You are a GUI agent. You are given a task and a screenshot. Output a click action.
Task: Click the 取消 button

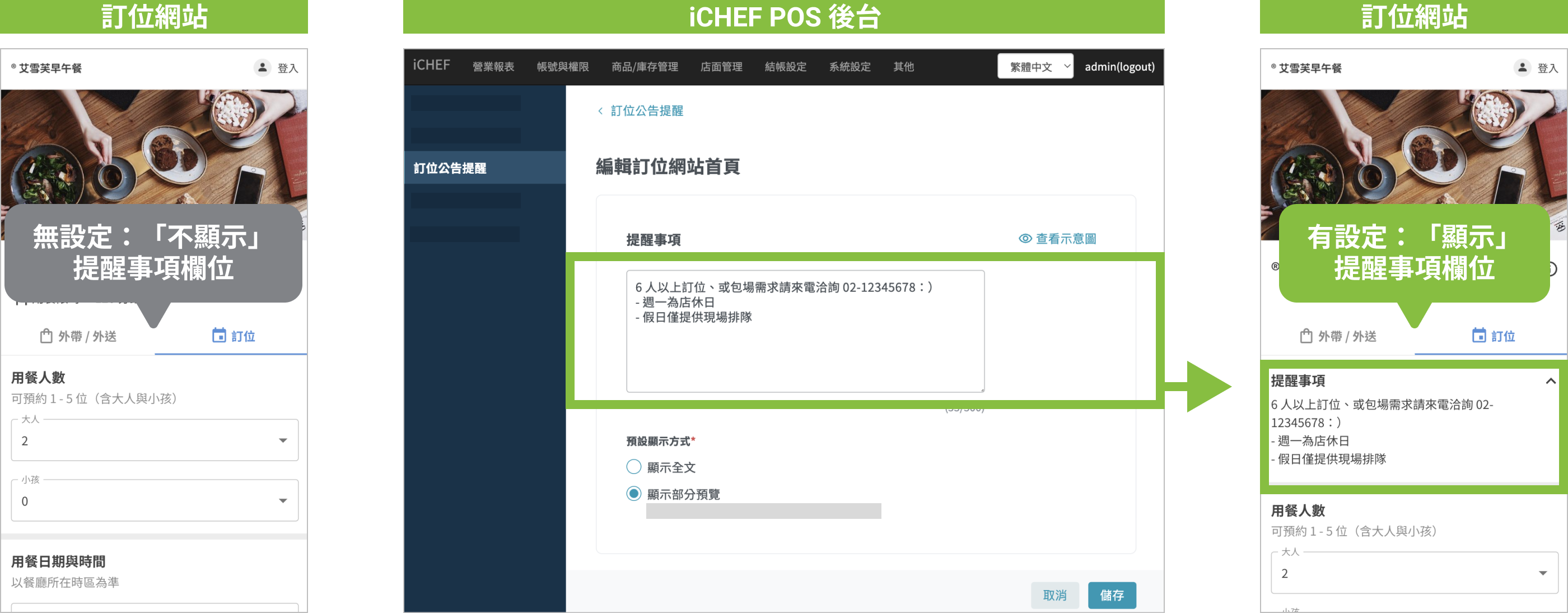(1054, 595)
